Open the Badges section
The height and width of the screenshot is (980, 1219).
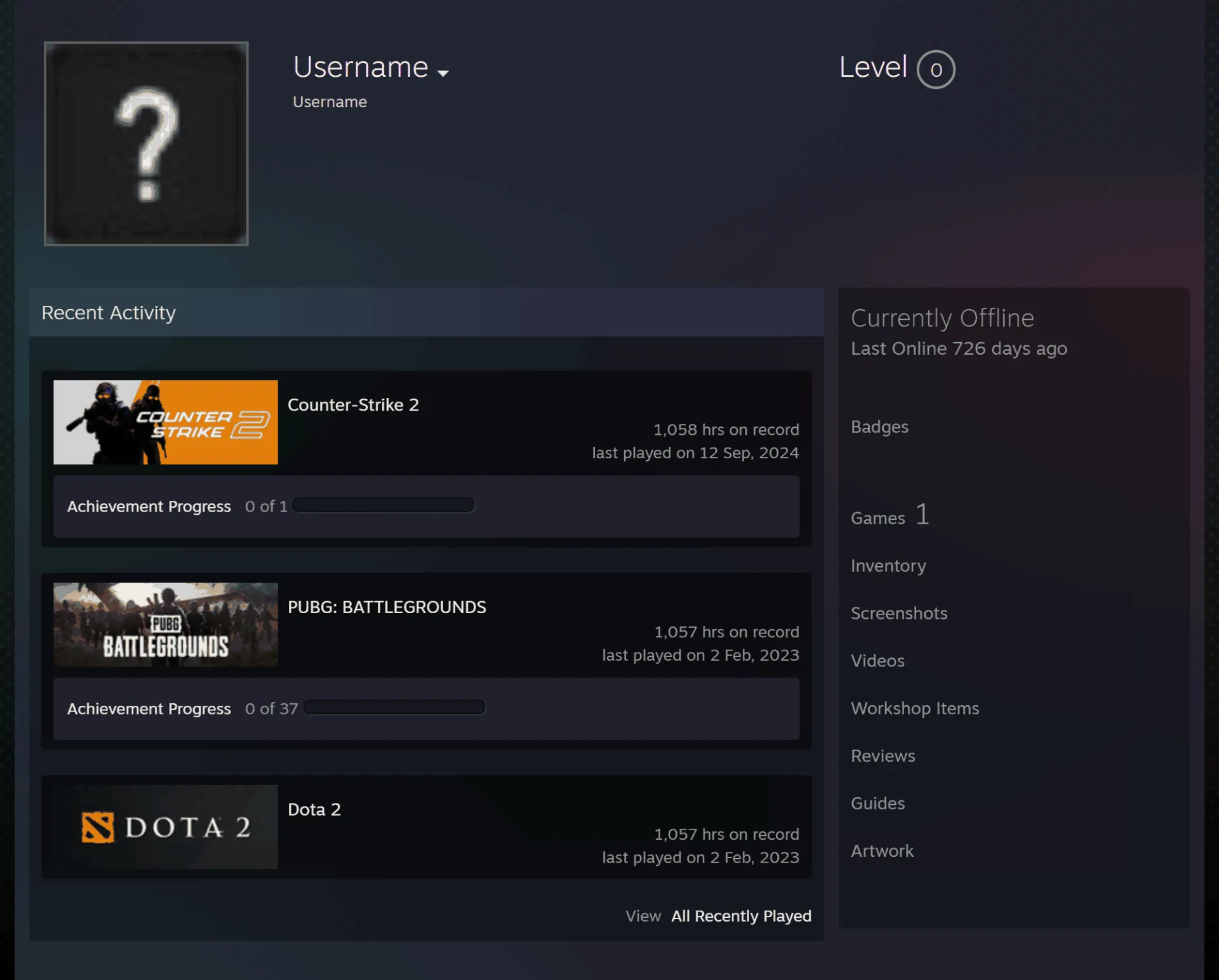(x=879, y=427)
